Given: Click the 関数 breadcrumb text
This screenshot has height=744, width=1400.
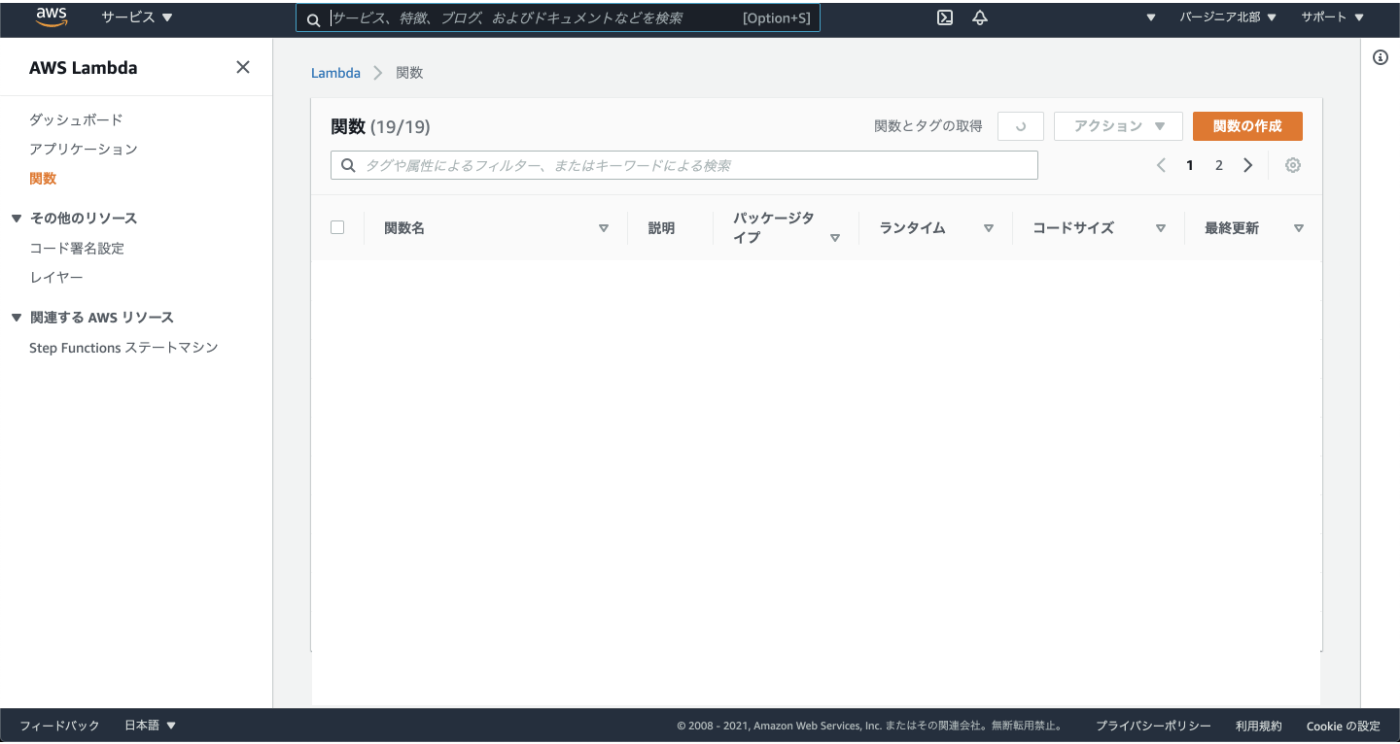Looking at the screenshot, I should [410, 73].
